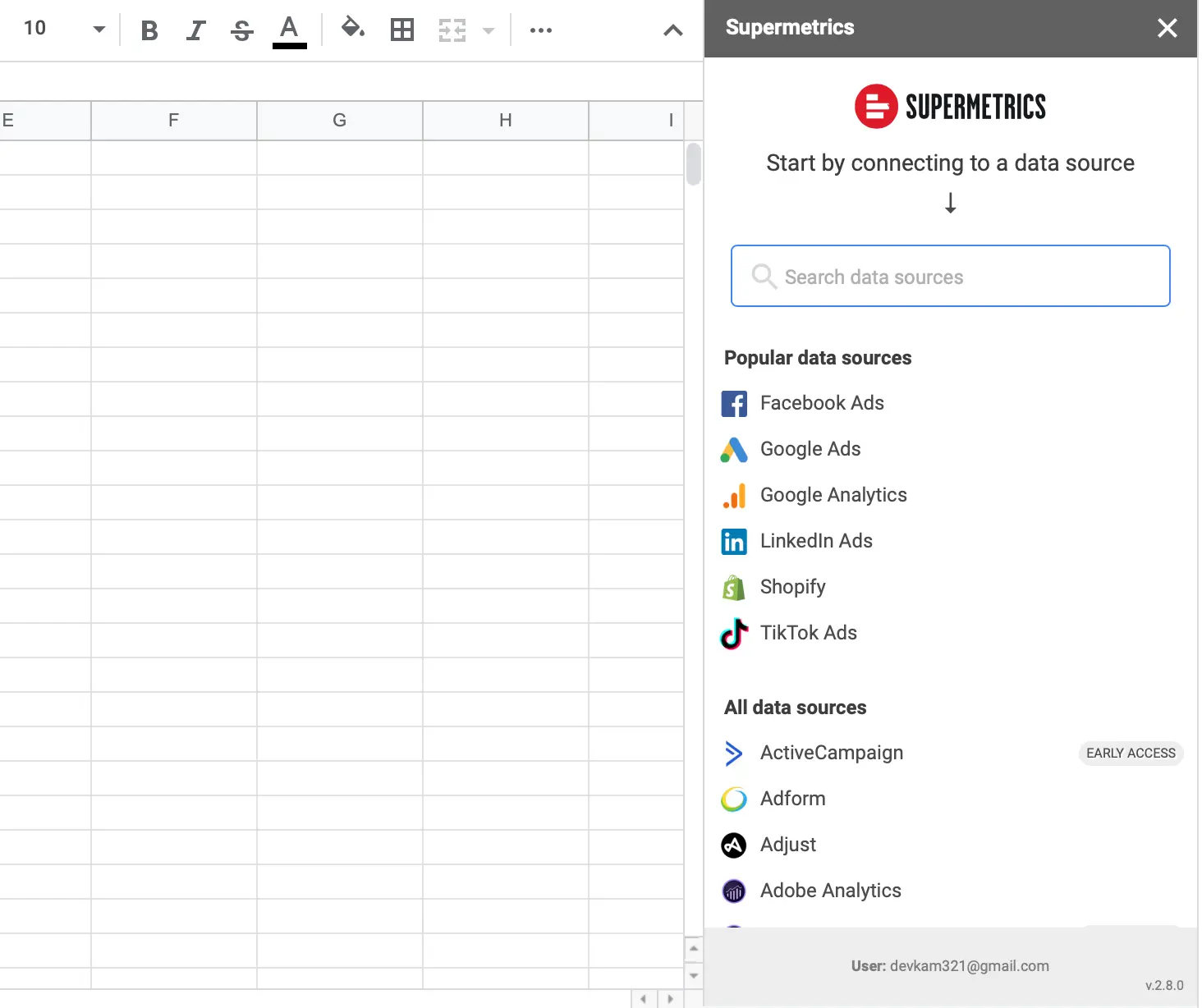This screenshot has height=1008, width=1202.
Task: Click the user email devkam321@gmail.com
Action: point(970,966)
